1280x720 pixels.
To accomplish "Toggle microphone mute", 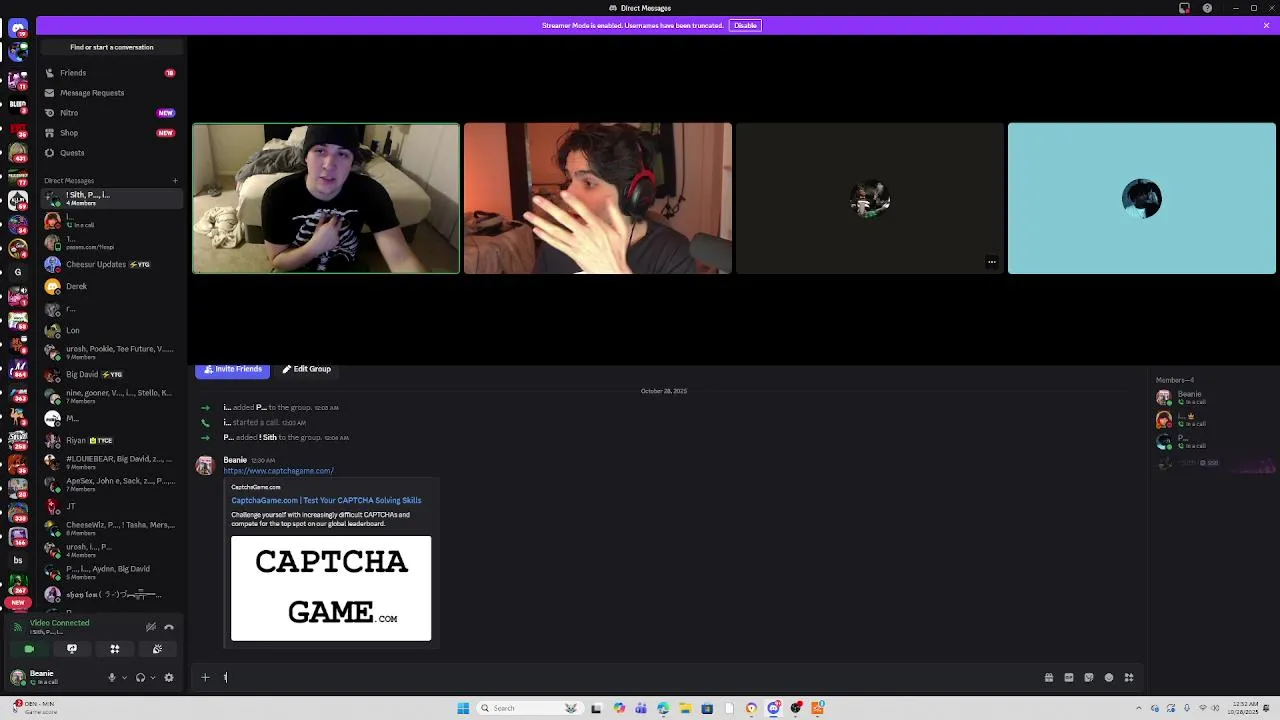I will click(x=112, y=678).
